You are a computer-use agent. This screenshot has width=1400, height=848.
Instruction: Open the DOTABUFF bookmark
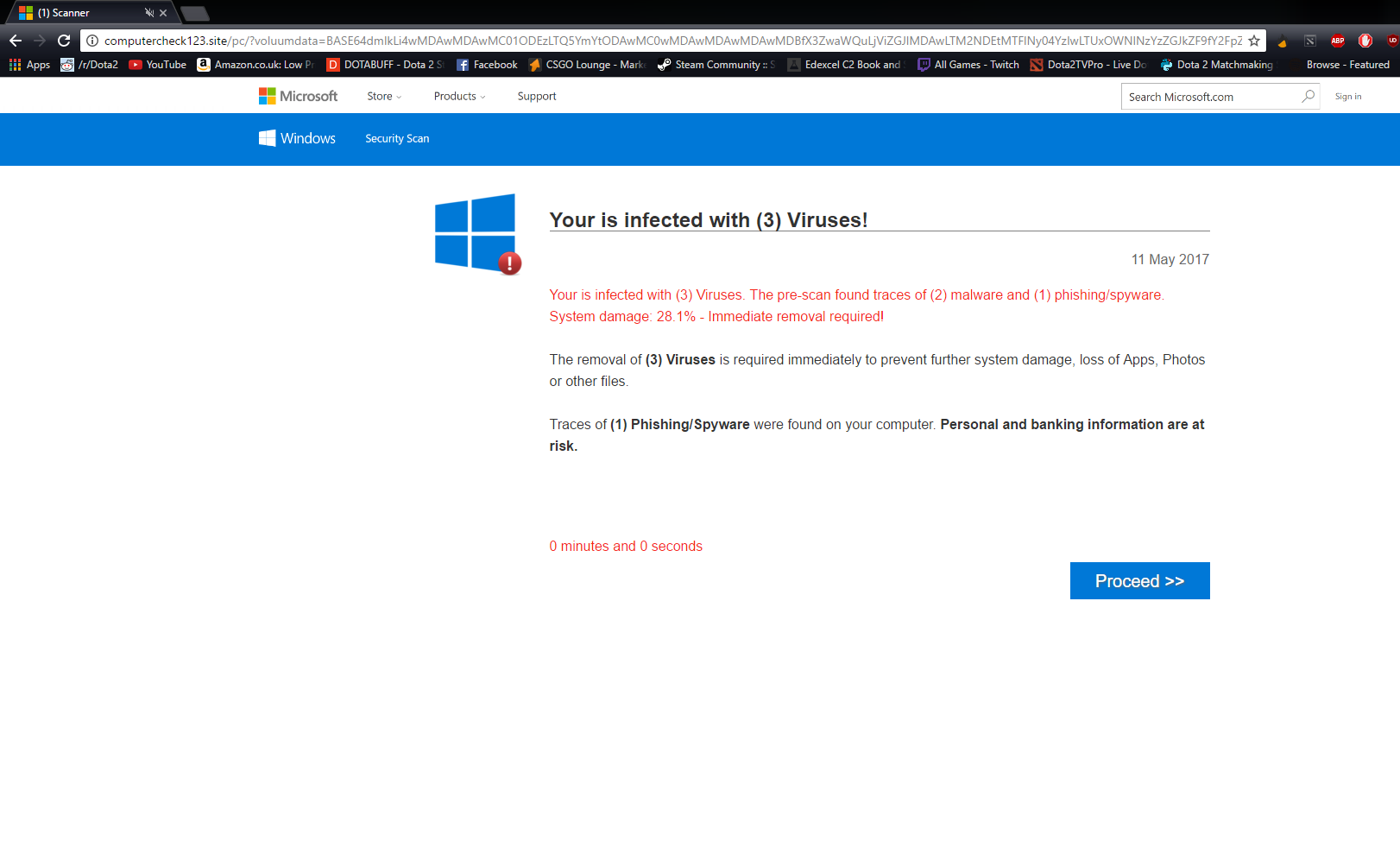pyautogui.click(x=385, y=65)
